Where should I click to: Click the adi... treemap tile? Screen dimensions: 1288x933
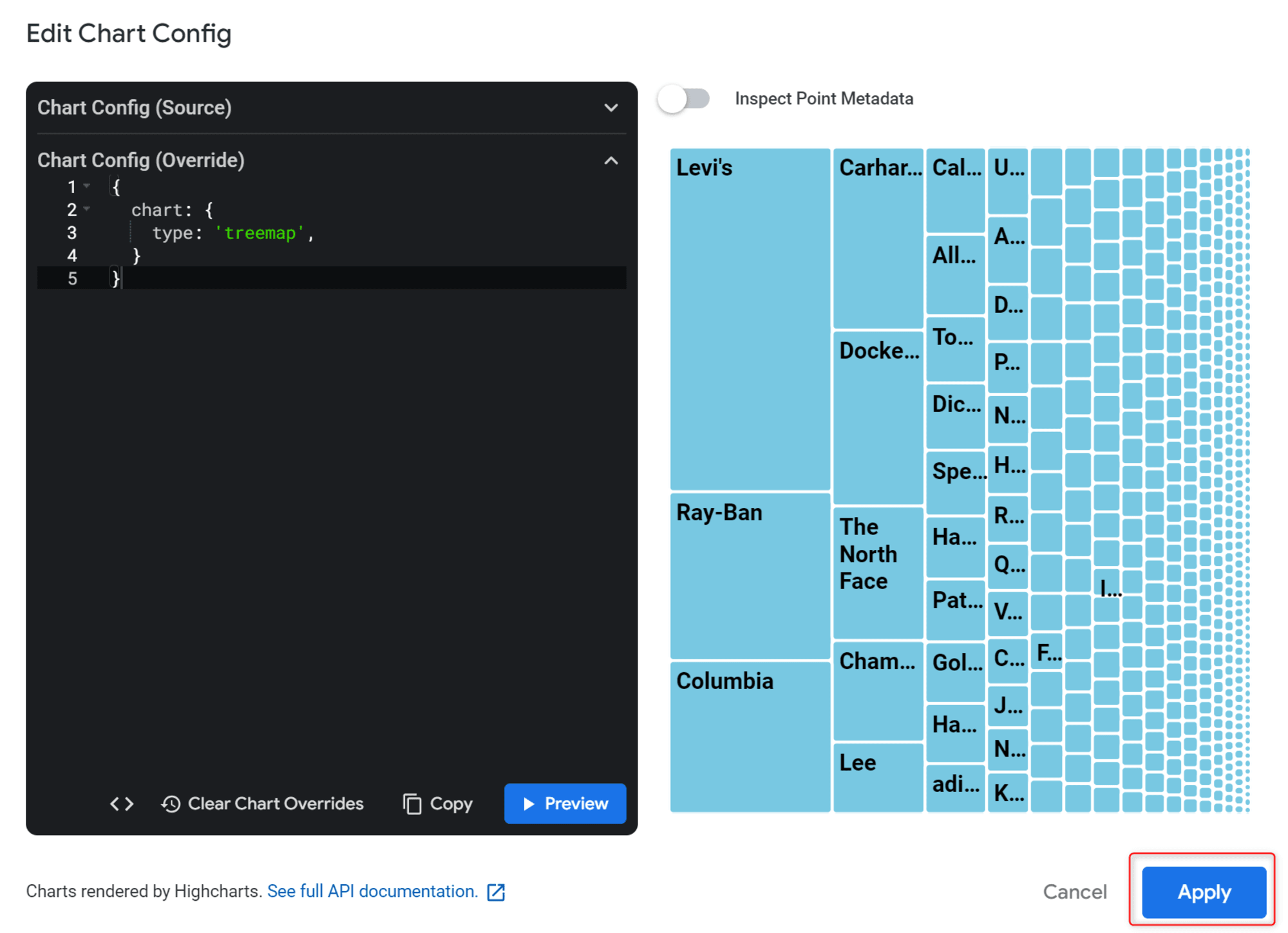click(956, 788)
